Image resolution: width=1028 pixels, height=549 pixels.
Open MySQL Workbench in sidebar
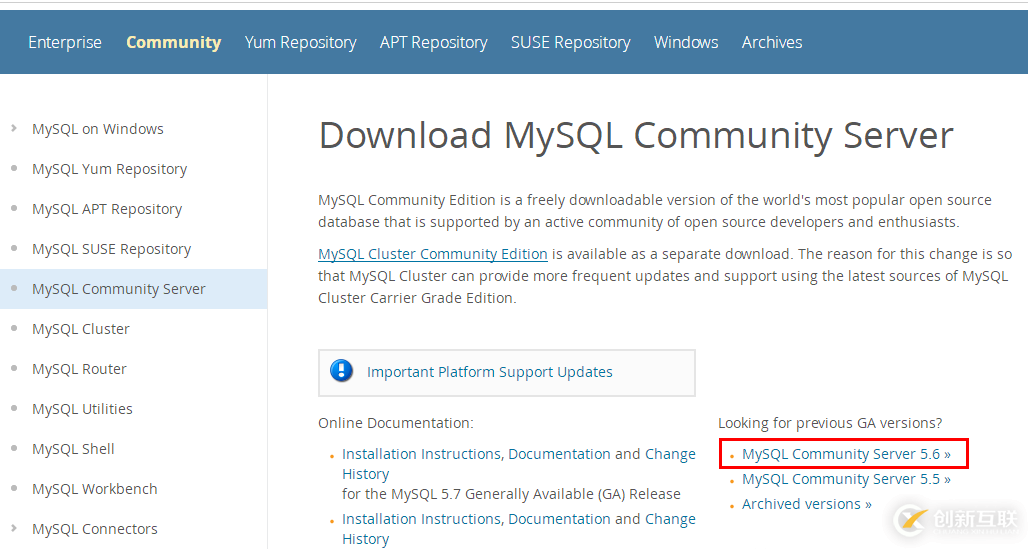tap(94, 489)
